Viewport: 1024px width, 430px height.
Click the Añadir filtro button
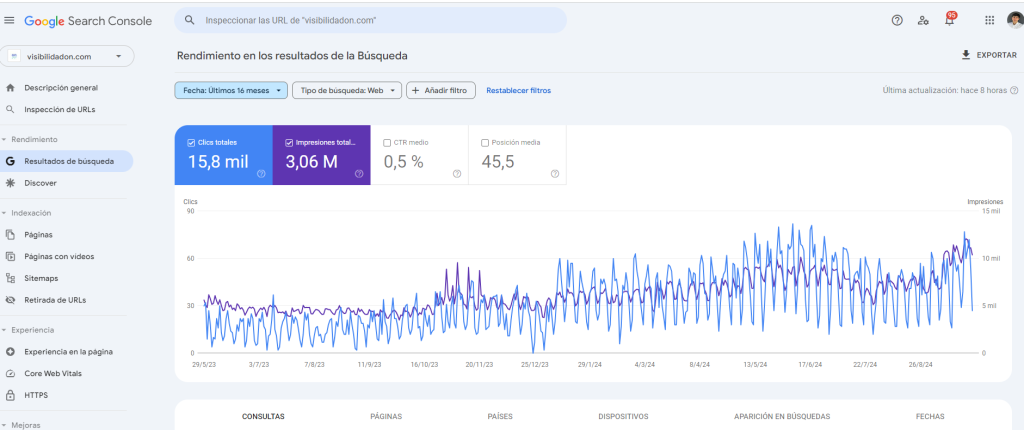(x=440, y=90)
